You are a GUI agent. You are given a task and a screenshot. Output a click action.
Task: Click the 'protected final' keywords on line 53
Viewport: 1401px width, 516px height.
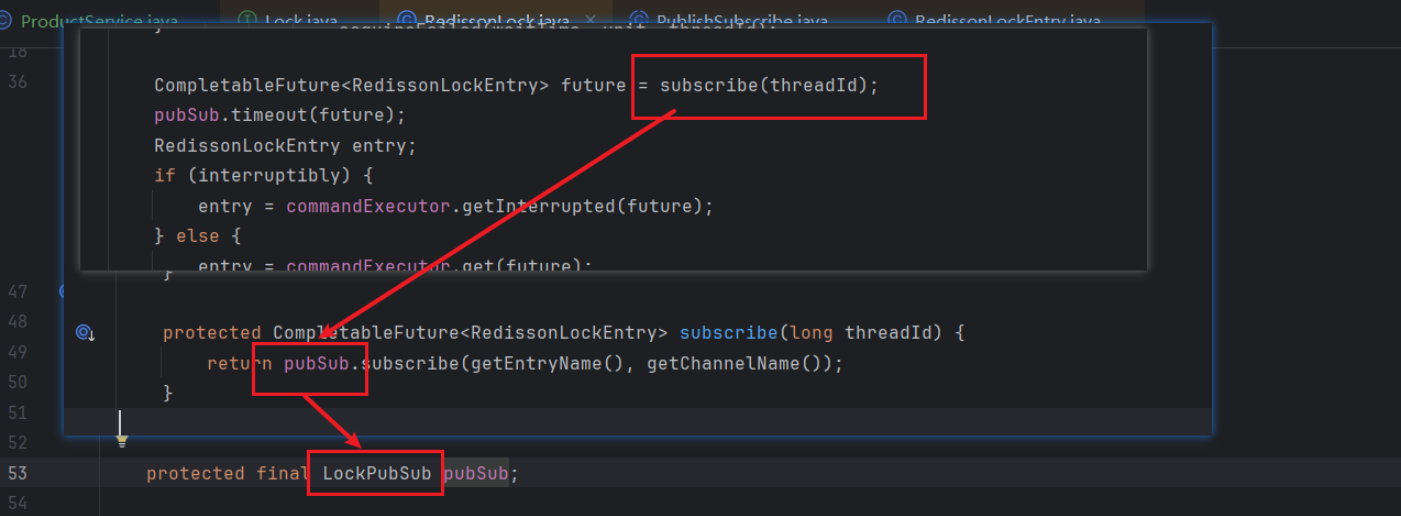(x=228, y=473)
